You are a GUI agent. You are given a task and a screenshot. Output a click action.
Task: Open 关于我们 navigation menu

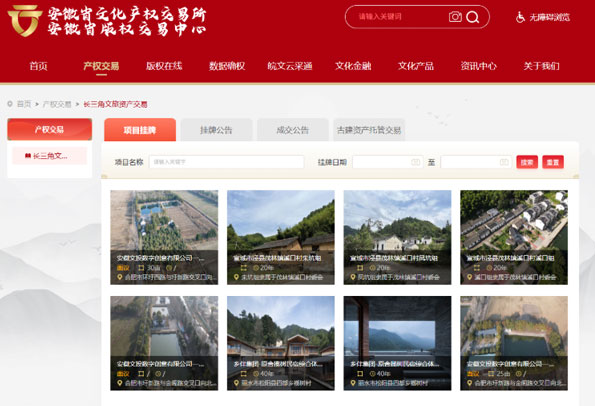[x=541, y=66]
